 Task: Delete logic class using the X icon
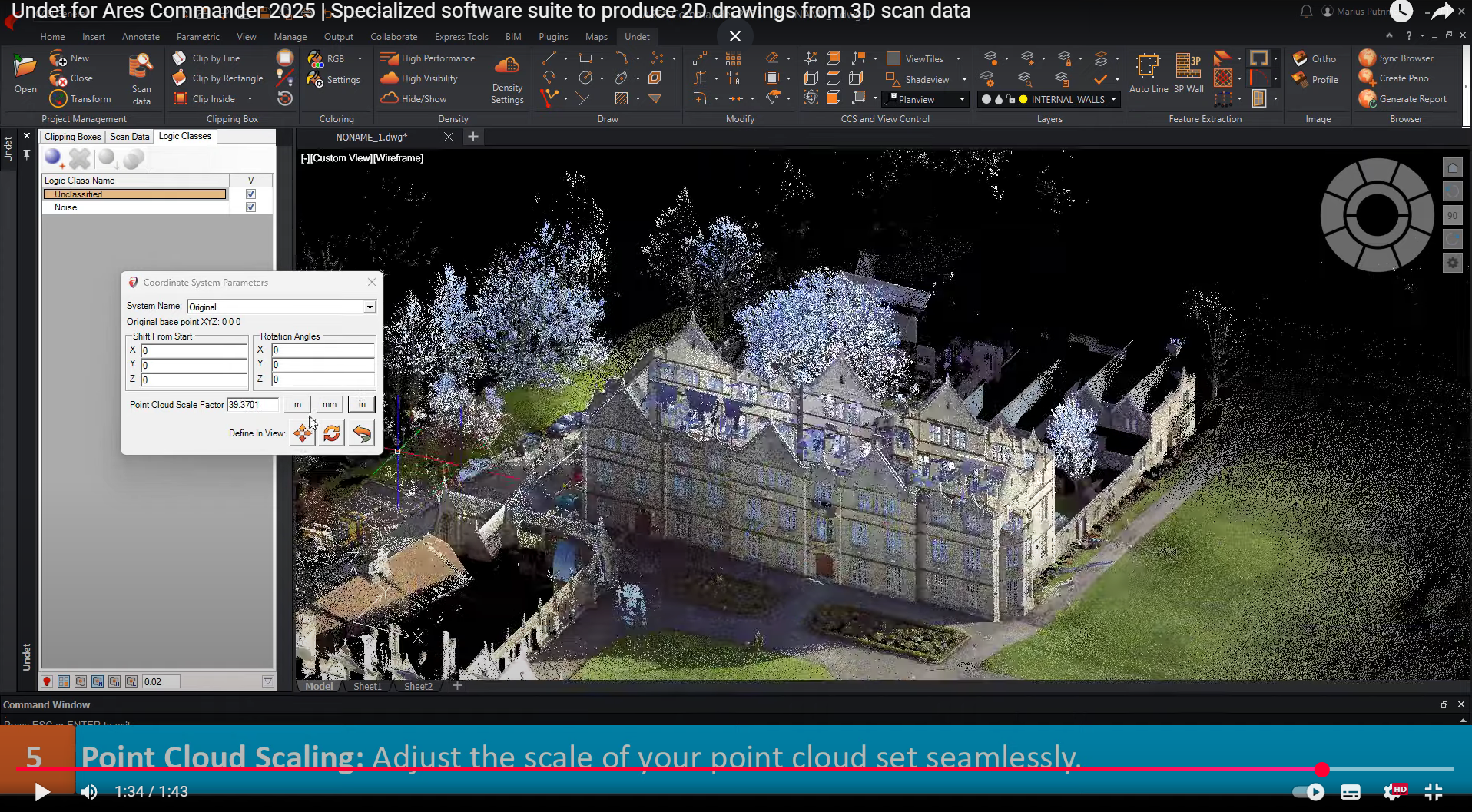click(x=80, y=159)
